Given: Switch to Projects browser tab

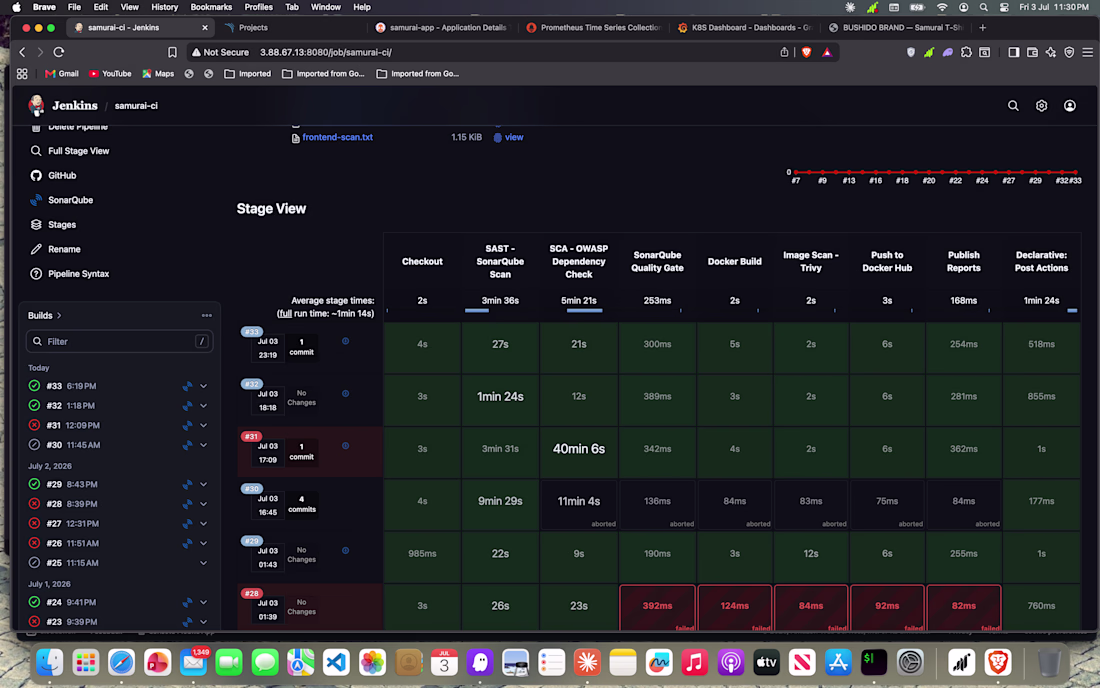Looking at the screenshot, I should 253,27.
